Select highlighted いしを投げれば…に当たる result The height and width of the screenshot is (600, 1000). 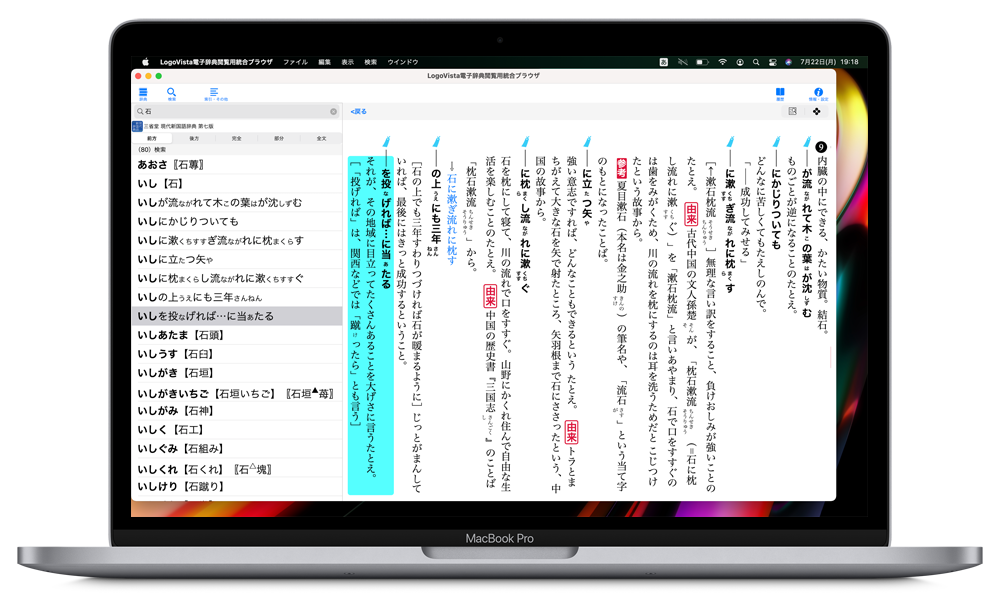237,316
